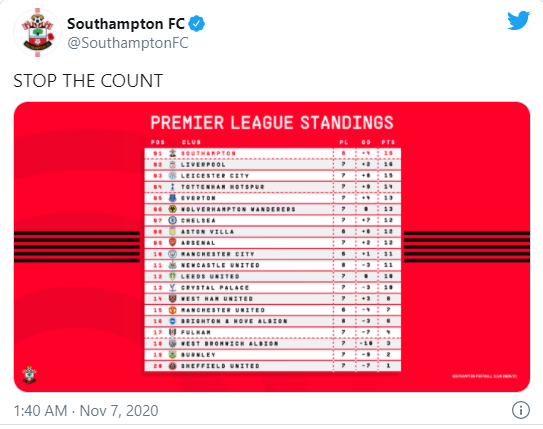
Task: Click the Liverpool crest in standings
Action: tap(172, 164)
